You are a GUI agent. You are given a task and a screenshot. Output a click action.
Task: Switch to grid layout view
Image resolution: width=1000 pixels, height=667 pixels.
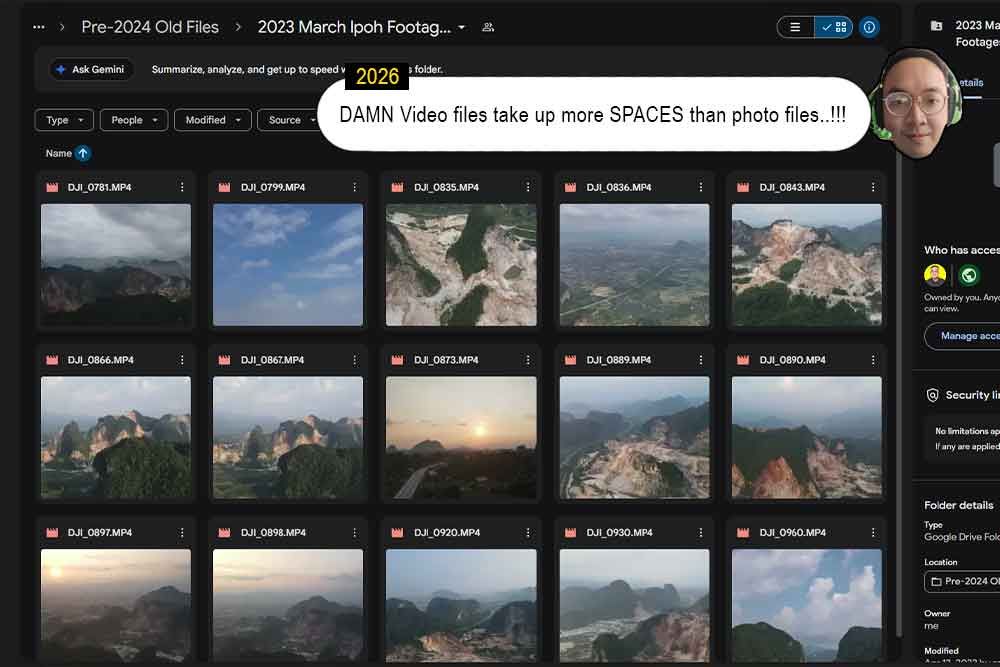click(834, 27)
